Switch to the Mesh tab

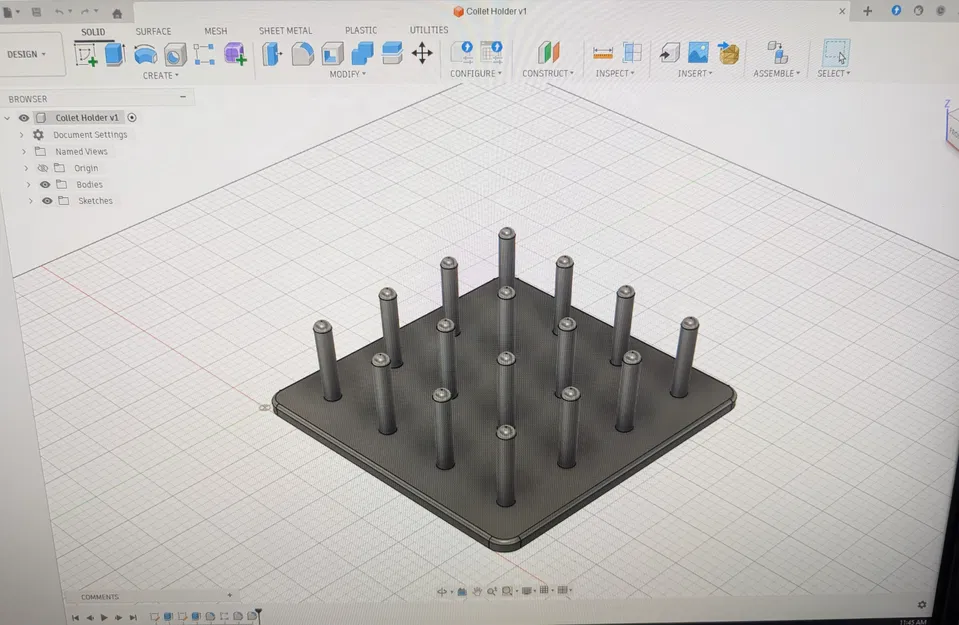pyautogui.click(x=216, y=31)
